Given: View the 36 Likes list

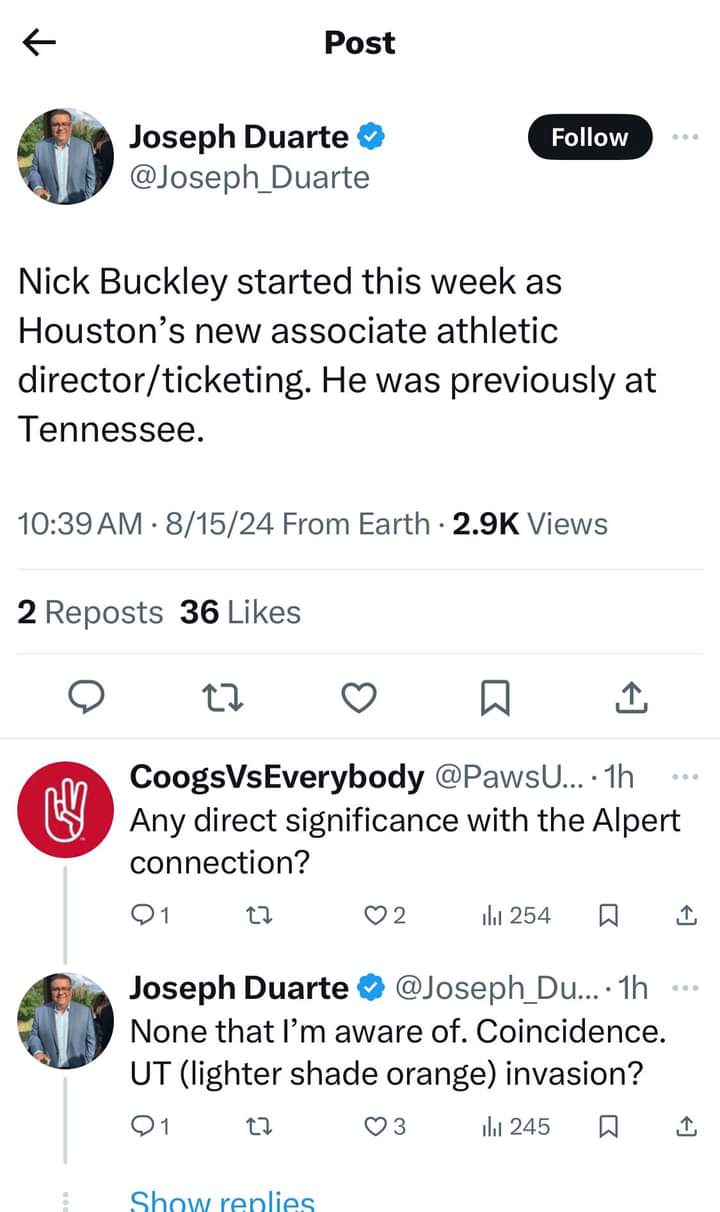Looking at the screenshot, I should point(240,612).
